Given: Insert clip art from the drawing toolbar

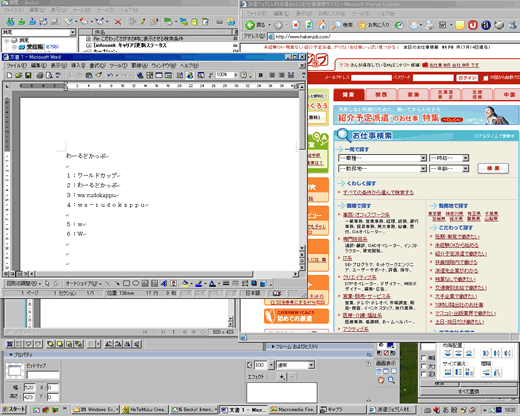Looking at the screenshot, I should pyautogui.click(x=173, y=284).
